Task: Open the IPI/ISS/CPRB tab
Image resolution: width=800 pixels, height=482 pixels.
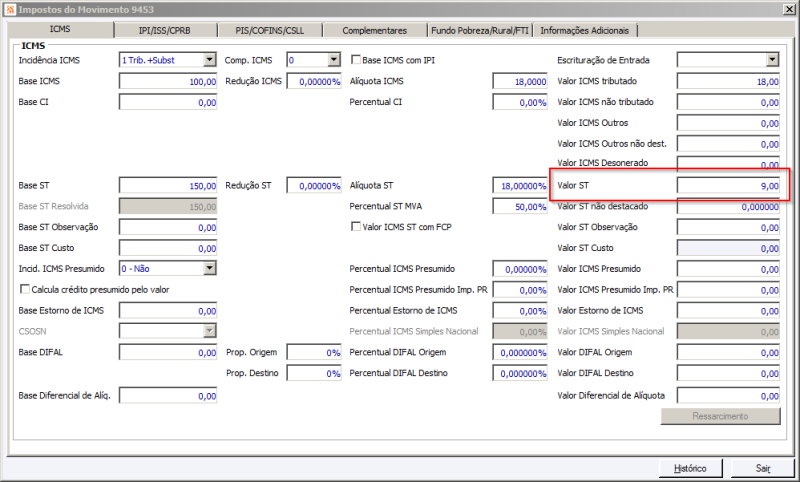Action: 165,31
